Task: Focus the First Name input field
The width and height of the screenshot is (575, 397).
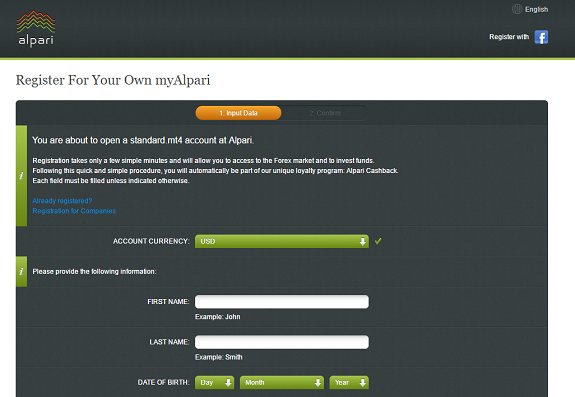Action: point(282,302)
